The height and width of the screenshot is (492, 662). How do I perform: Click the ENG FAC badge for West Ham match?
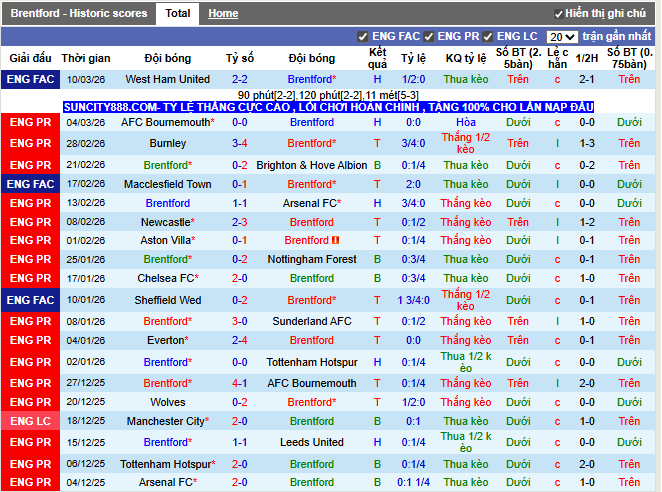tap(30, 79)
